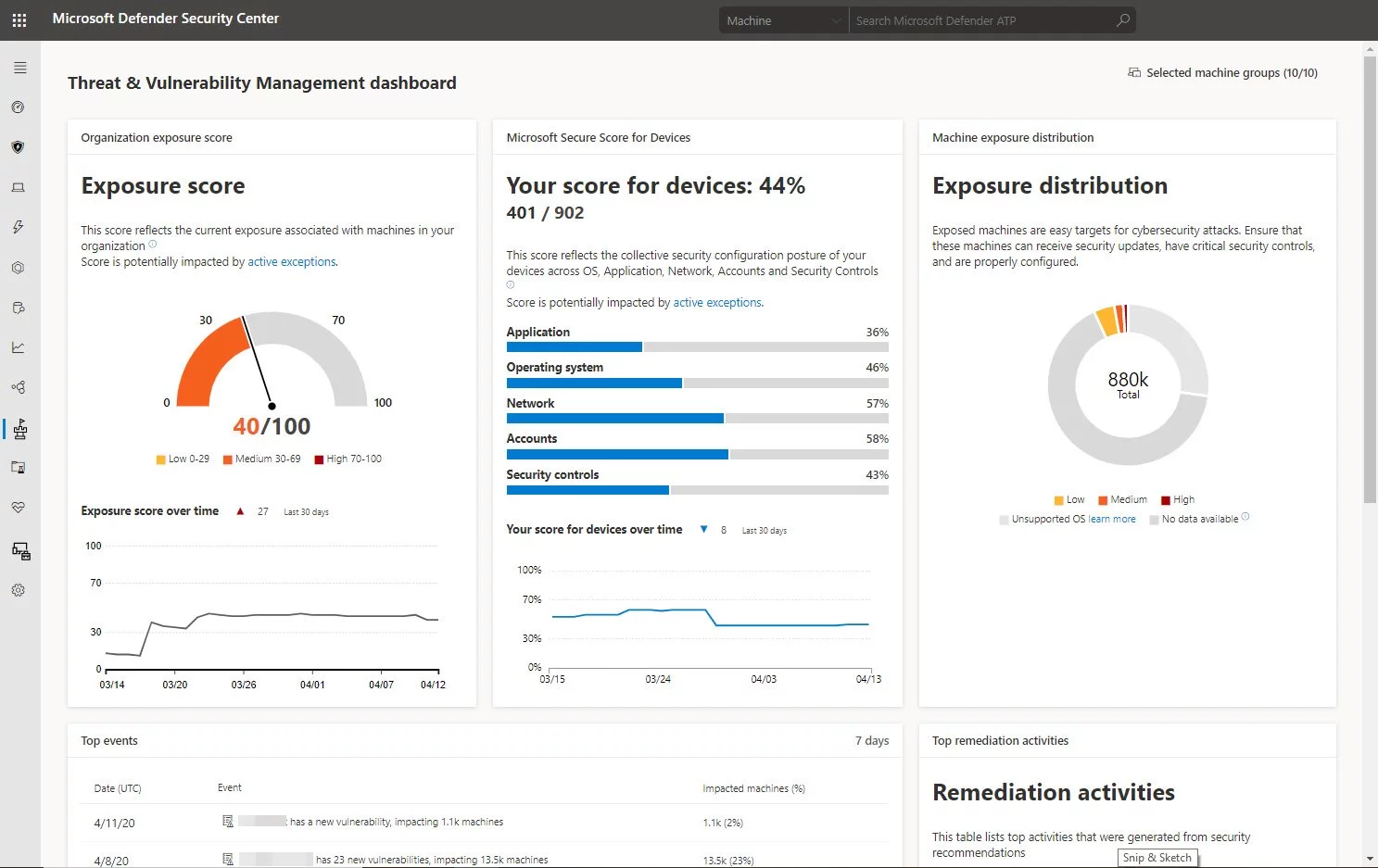Open Service health heart icon
Screen dimensions: 1378x868
18,508
